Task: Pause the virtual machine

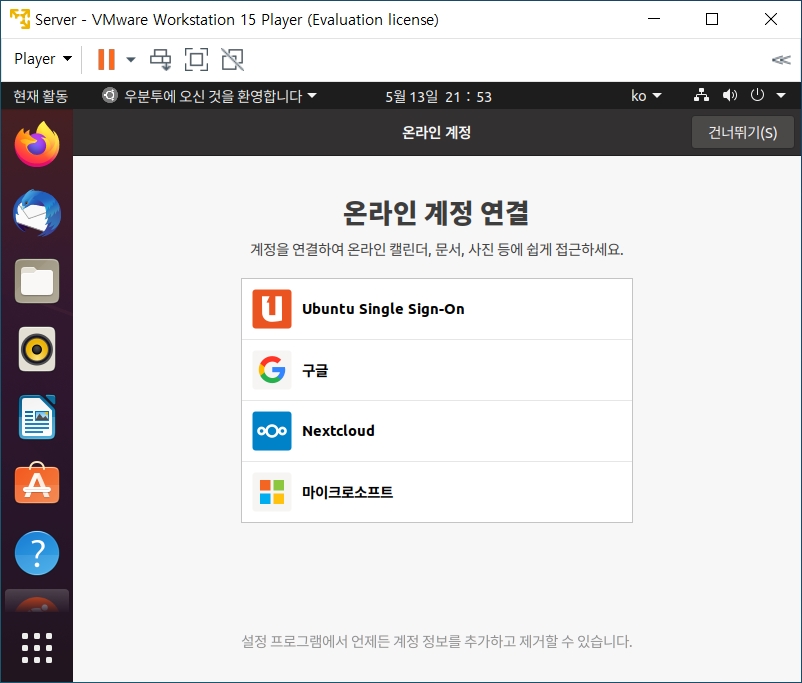Action: coord(106,59)
